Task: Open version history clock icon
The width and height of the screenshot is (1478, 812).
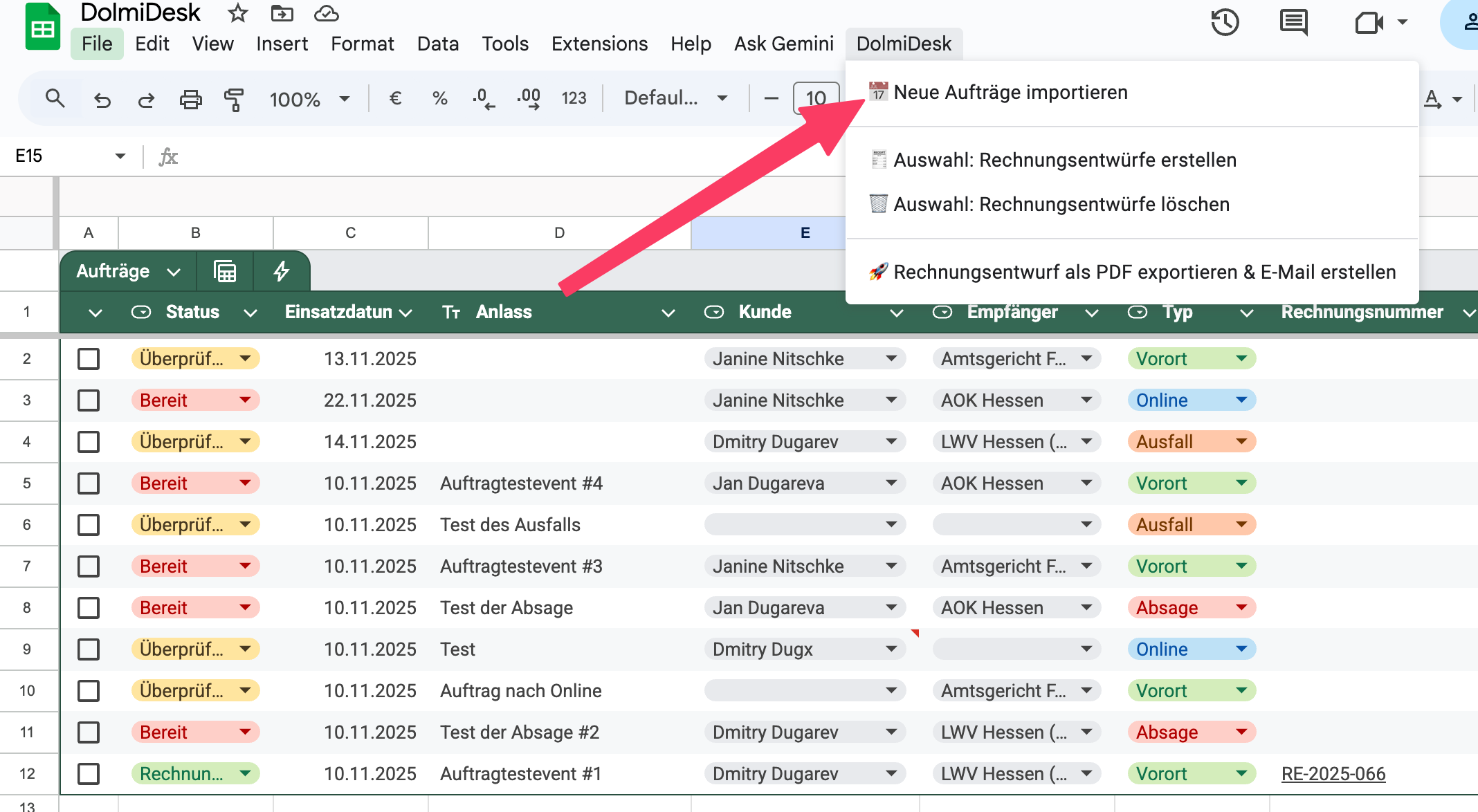Action: point(1224,22)
